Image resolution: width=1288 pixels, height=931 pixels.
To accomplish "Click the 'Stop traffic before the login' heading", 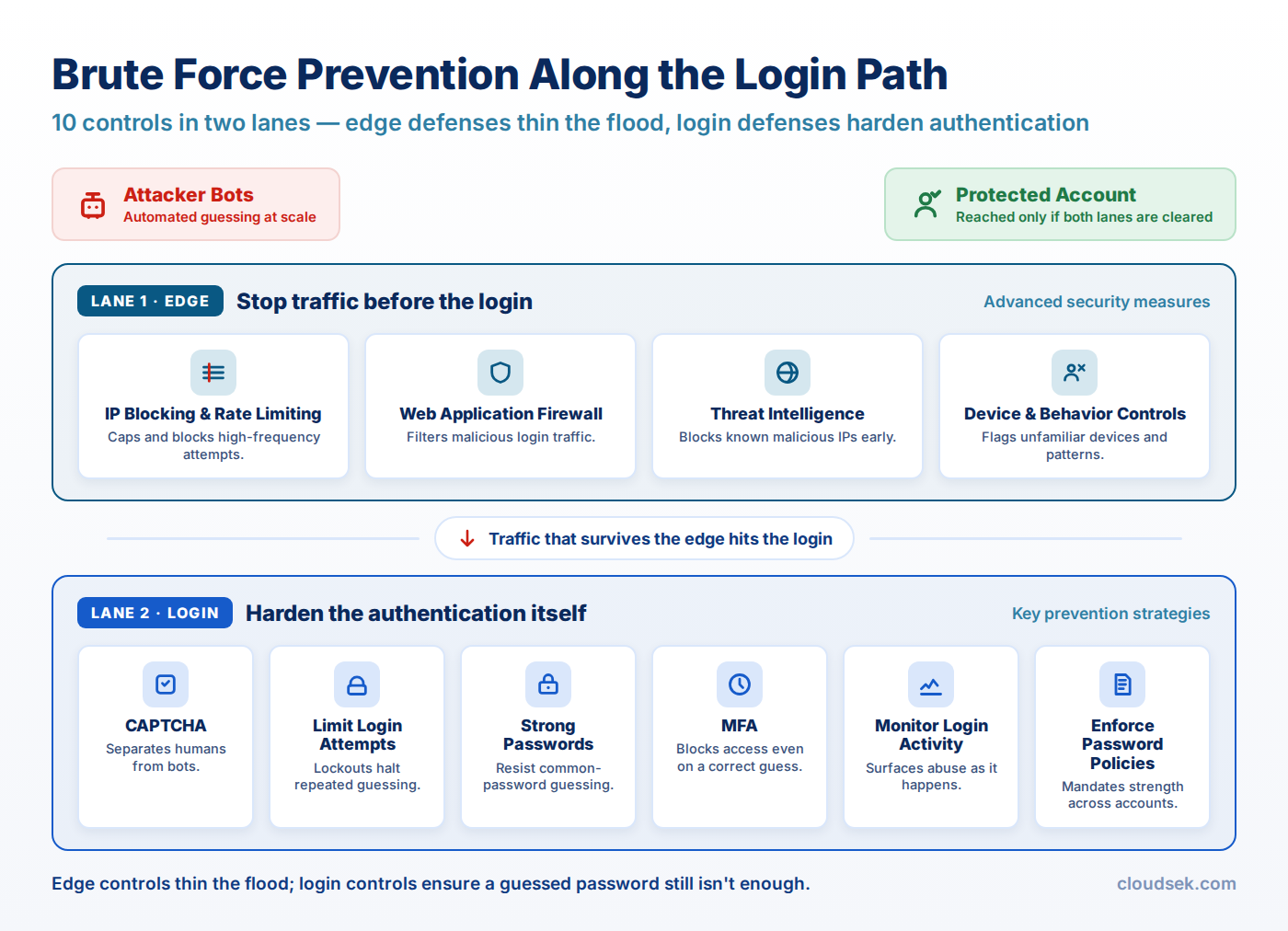I will click(x=385, y=302).
